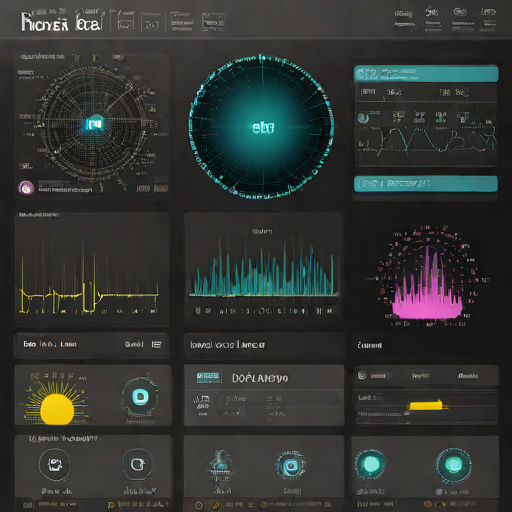Open the third menu item in the top-right header
The width and height of the screenshot is (512, 512).
pyautogui.click(x=462, y=19)
